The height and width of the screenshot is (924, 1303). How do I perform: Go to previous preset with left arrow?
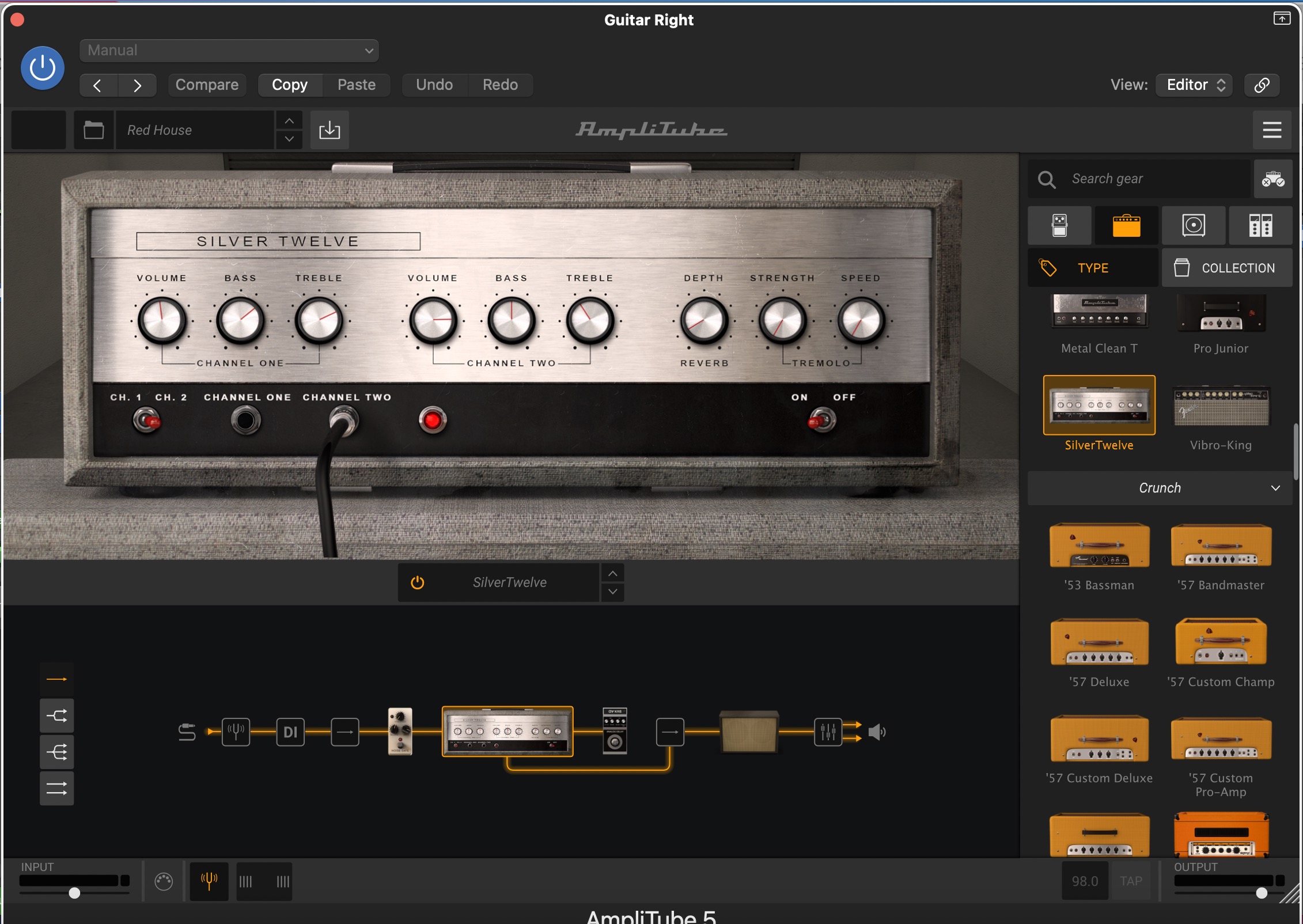click(98, 85)
